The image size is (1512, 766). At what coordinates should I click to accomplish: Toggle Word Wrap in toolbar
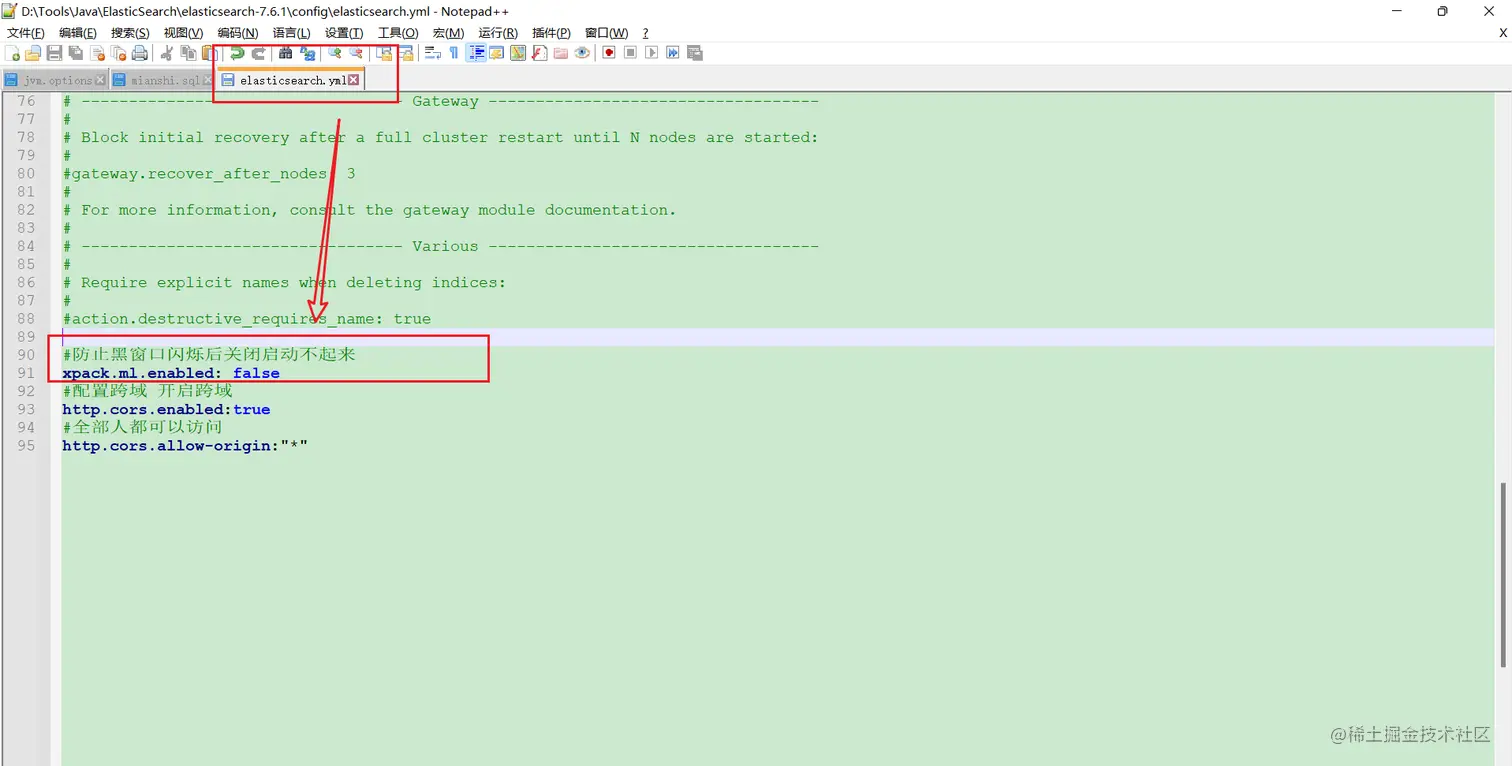point(432,53)
